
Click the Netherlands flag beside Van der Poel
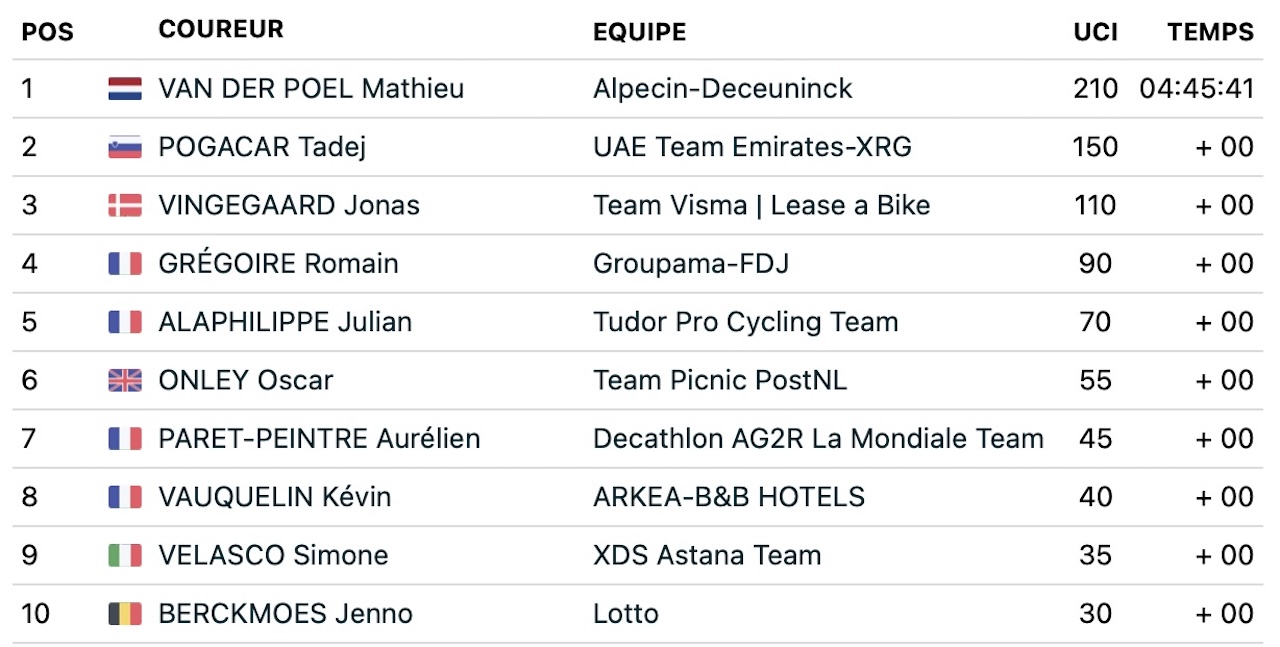coord(125,89)
